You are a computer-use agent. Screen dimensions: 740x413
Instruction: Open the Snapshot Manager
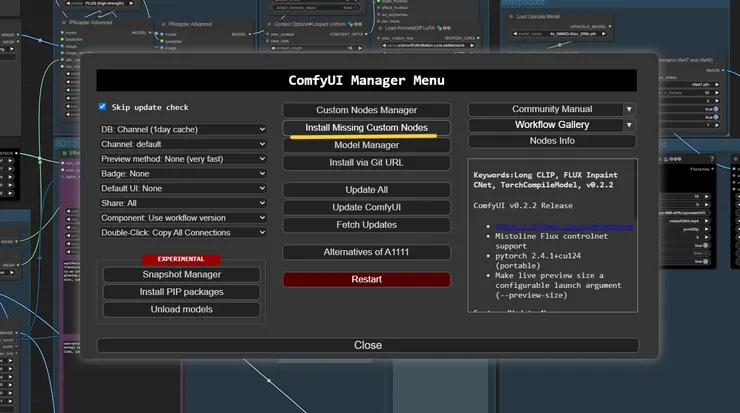pos(182,274)
